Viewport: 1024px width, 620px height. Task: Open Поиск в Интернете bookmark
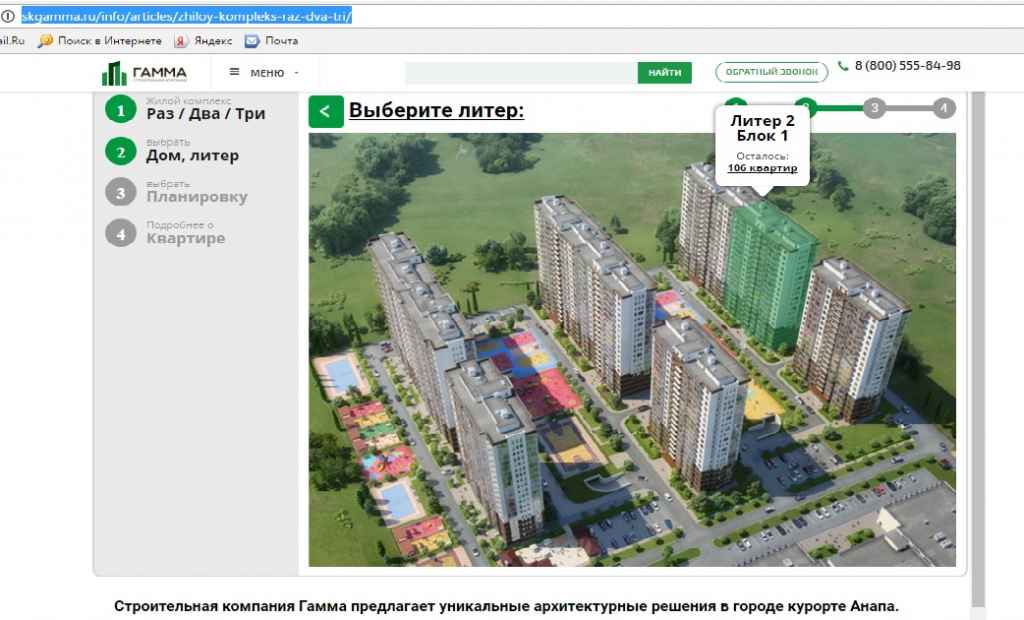coord(100,41)
